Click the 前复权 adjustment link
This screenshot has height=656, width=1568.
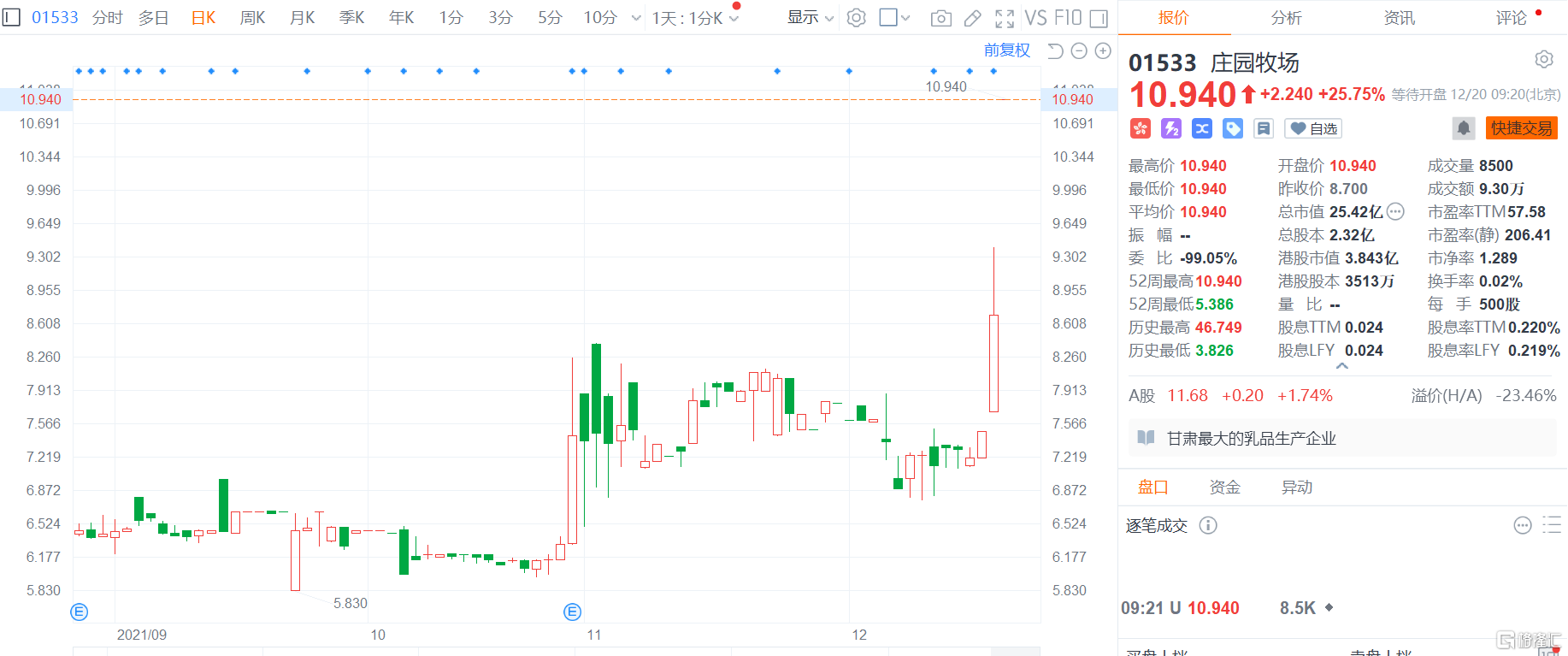click(x=1006, y=50)
